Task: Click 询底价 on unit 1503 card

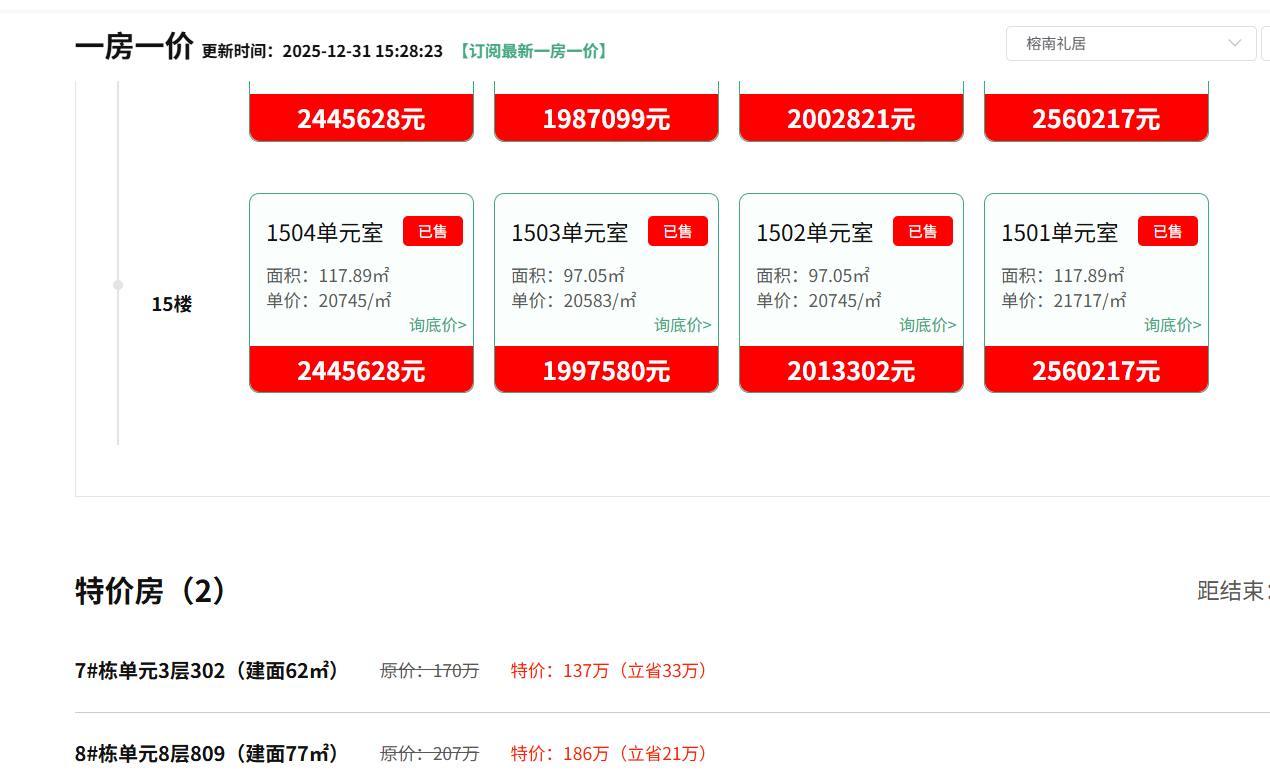Action: (x=682, y=325)
